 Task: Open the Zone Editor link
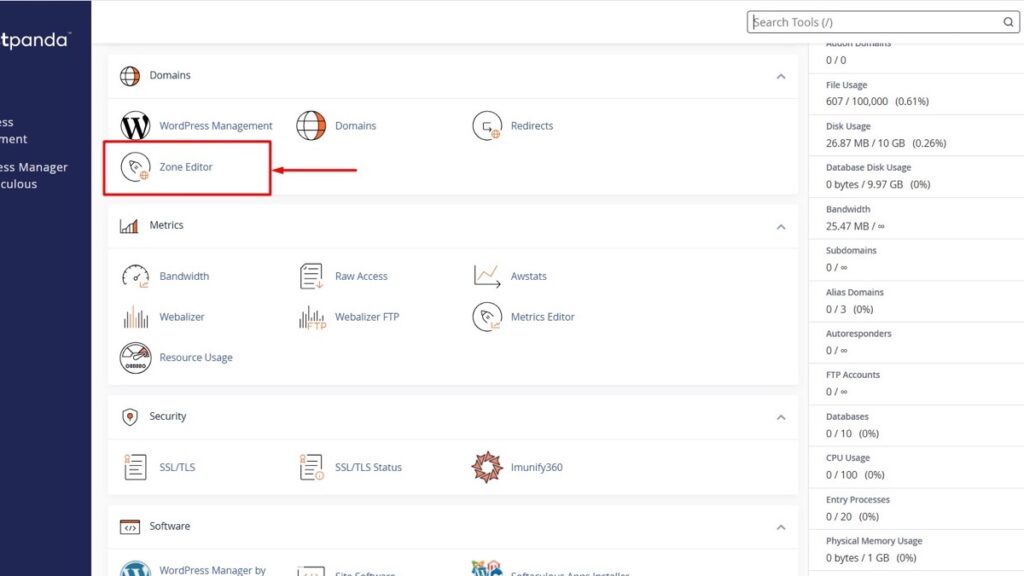[x=186, y=167]
